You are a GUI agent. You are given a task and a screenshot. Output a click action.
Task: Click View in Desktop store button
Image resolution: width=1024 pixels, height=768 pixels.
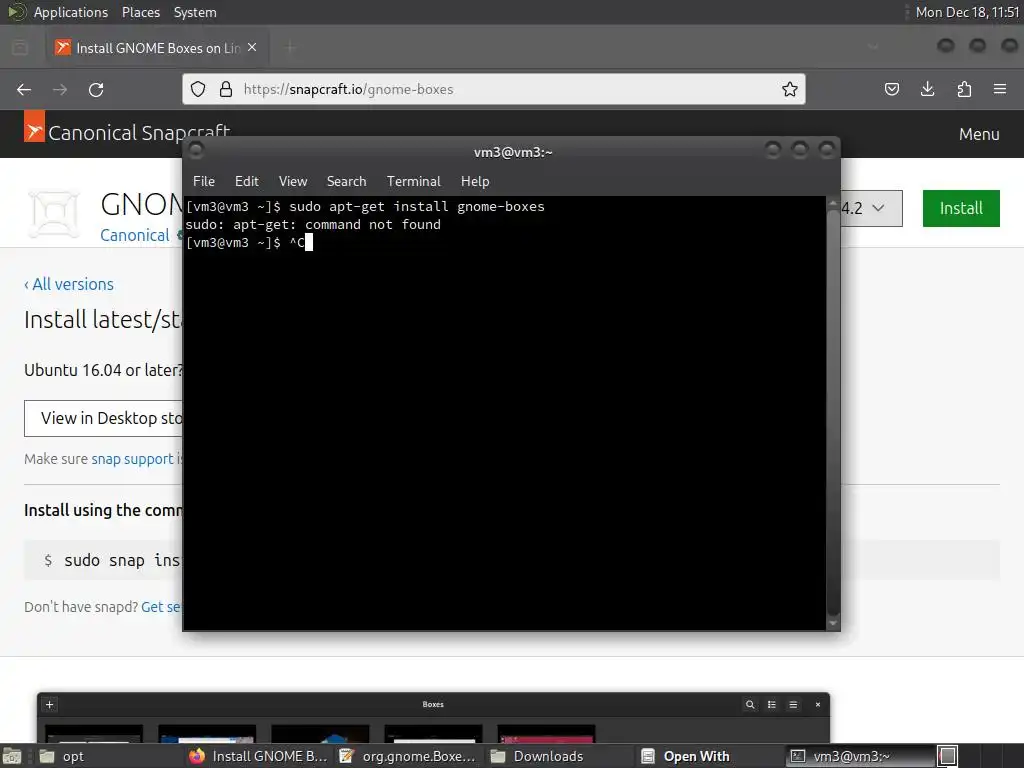tap(104, 418)
